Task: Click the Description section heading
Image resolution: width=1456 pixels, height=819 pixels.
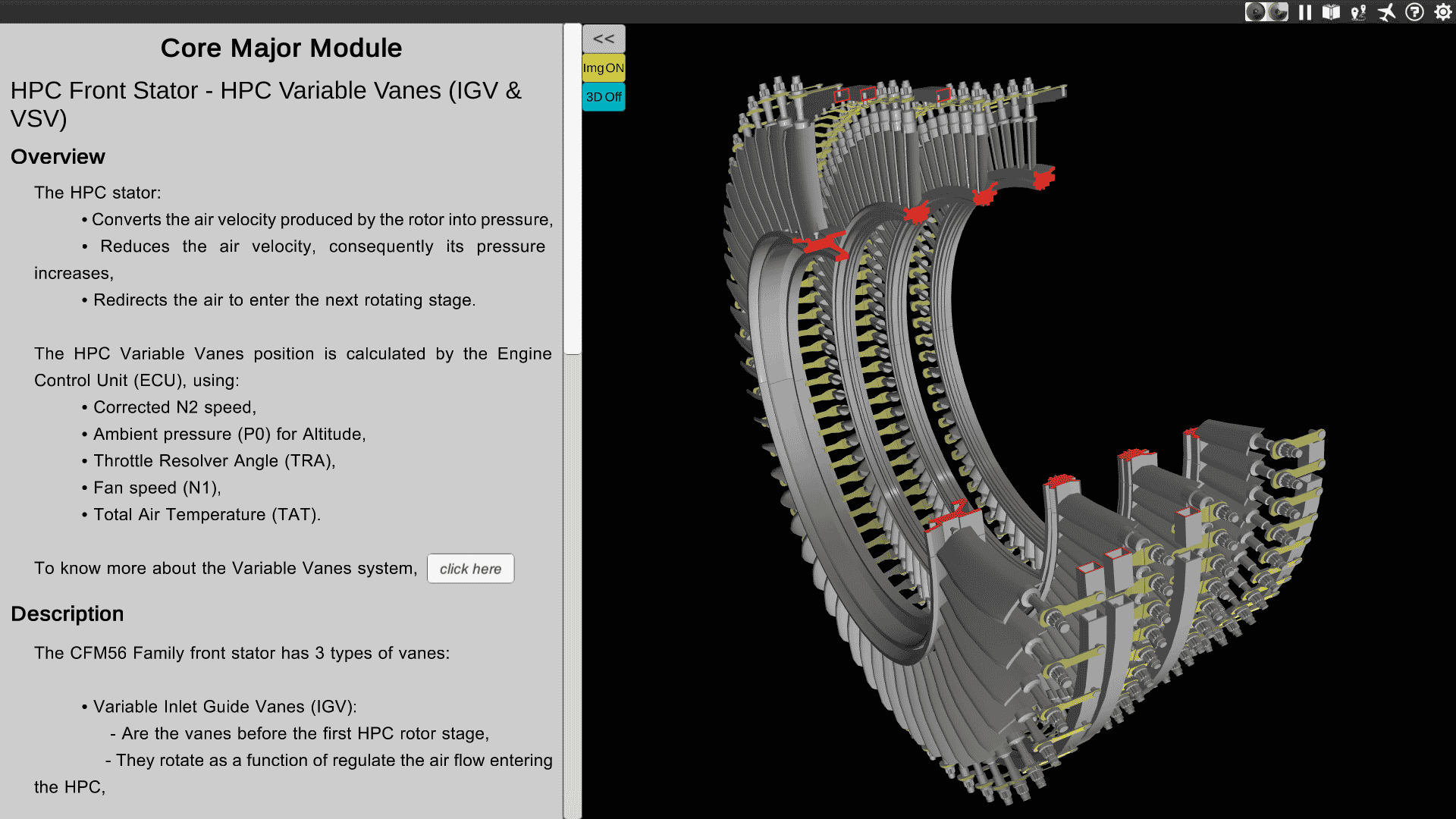Action: click(x=67, y=613)
